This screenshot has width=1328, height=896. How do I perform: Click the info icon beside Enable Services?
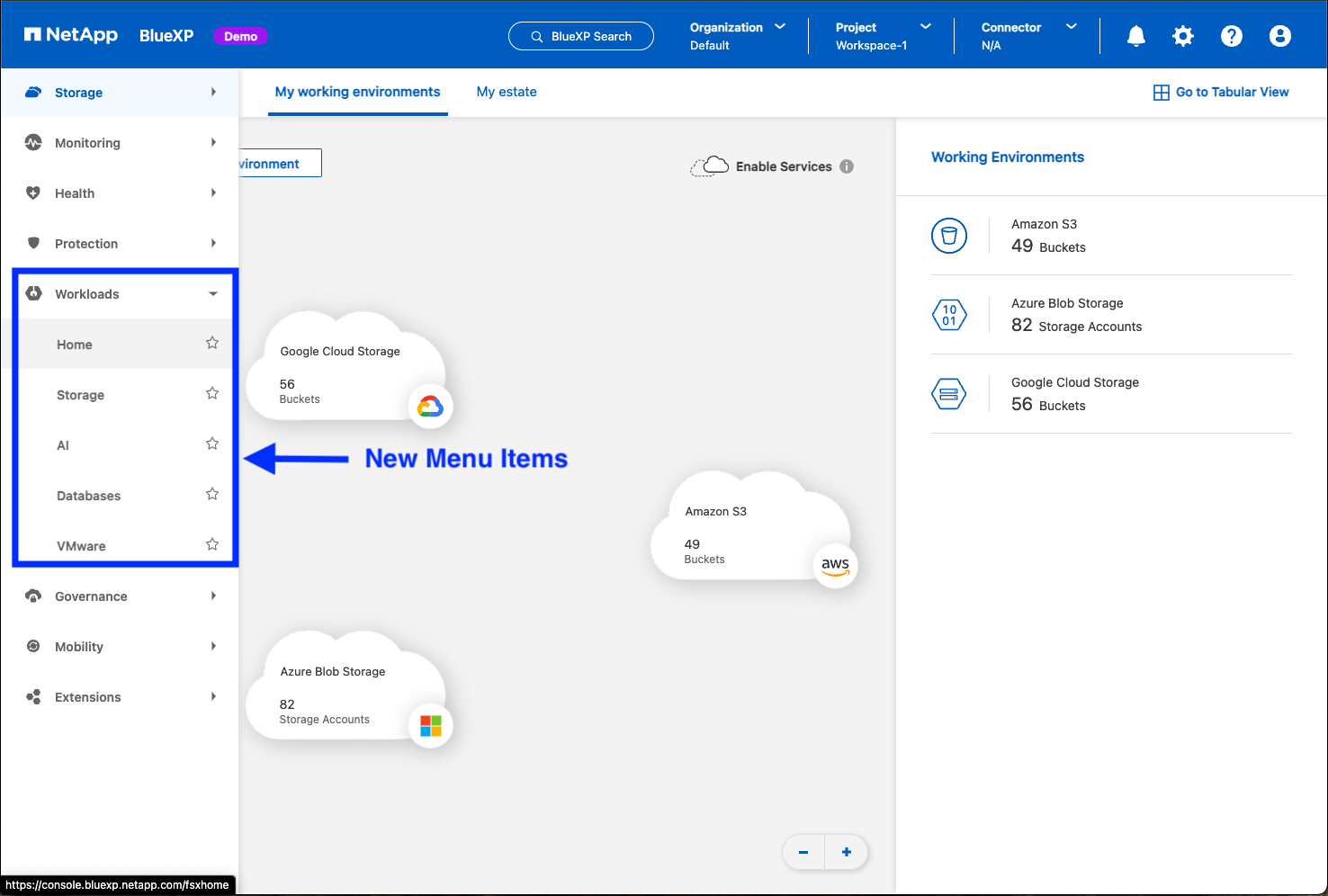pos(847,166)
